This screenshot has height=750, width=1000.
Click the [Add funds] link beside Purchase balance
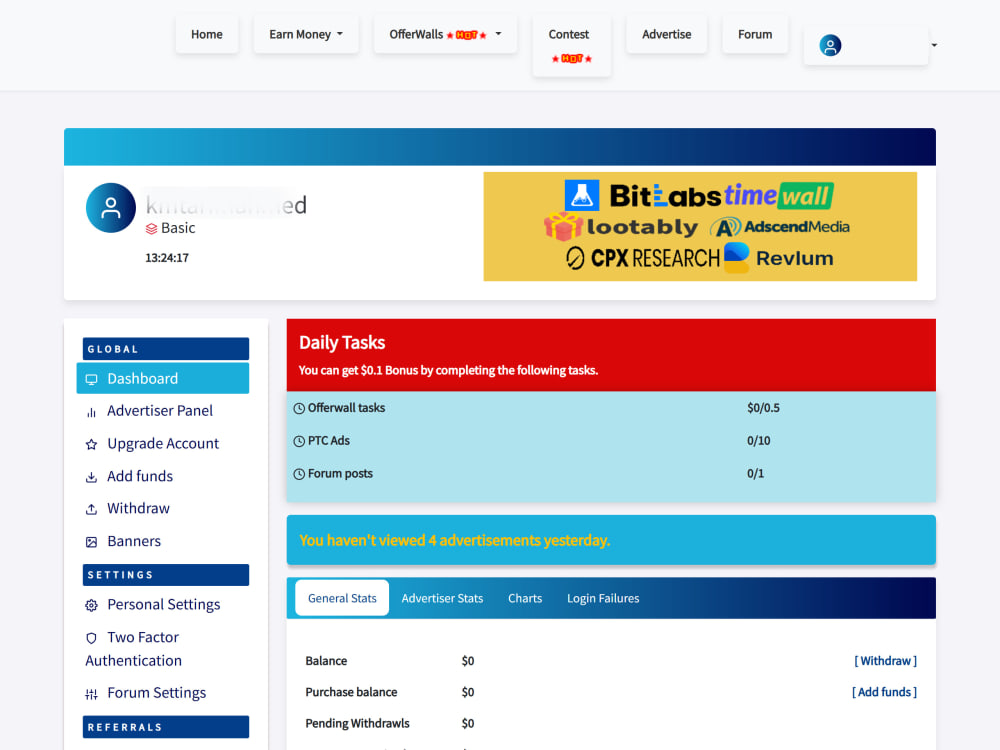tap(884, 692)
